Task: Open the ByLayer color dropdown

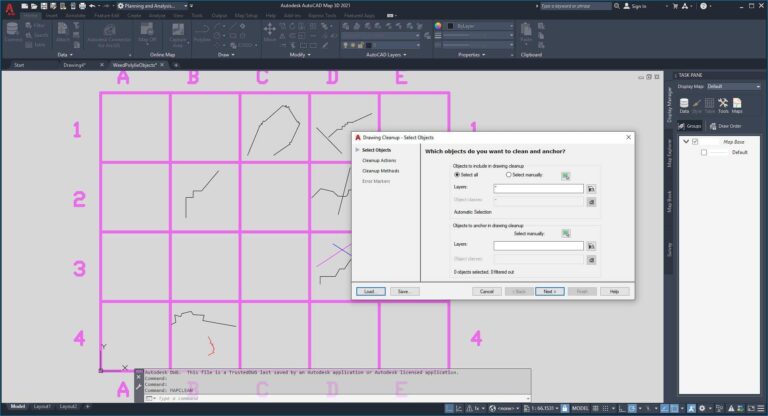Action: (x=480, y=26)
